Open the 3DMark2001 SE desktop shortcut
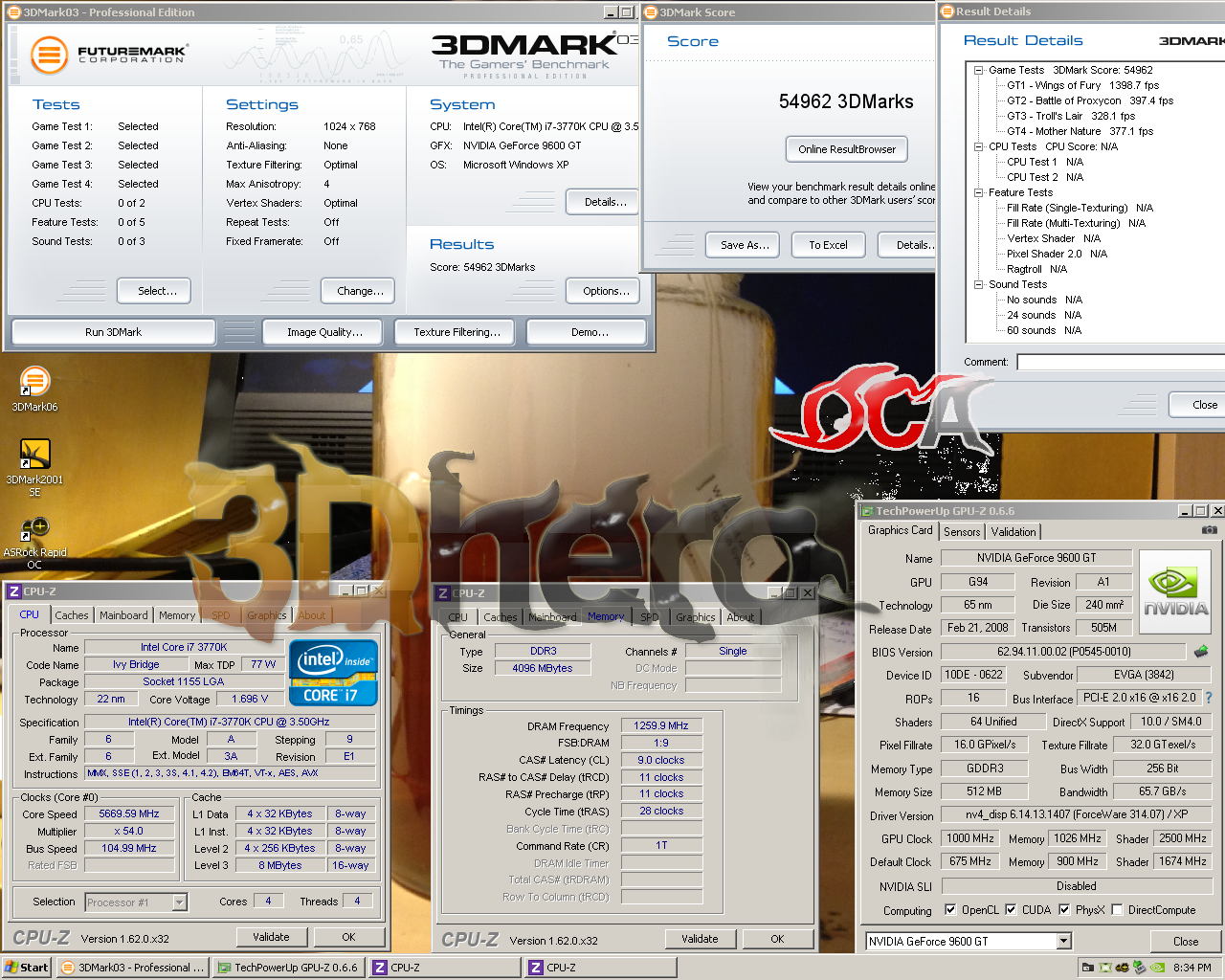 34,465
